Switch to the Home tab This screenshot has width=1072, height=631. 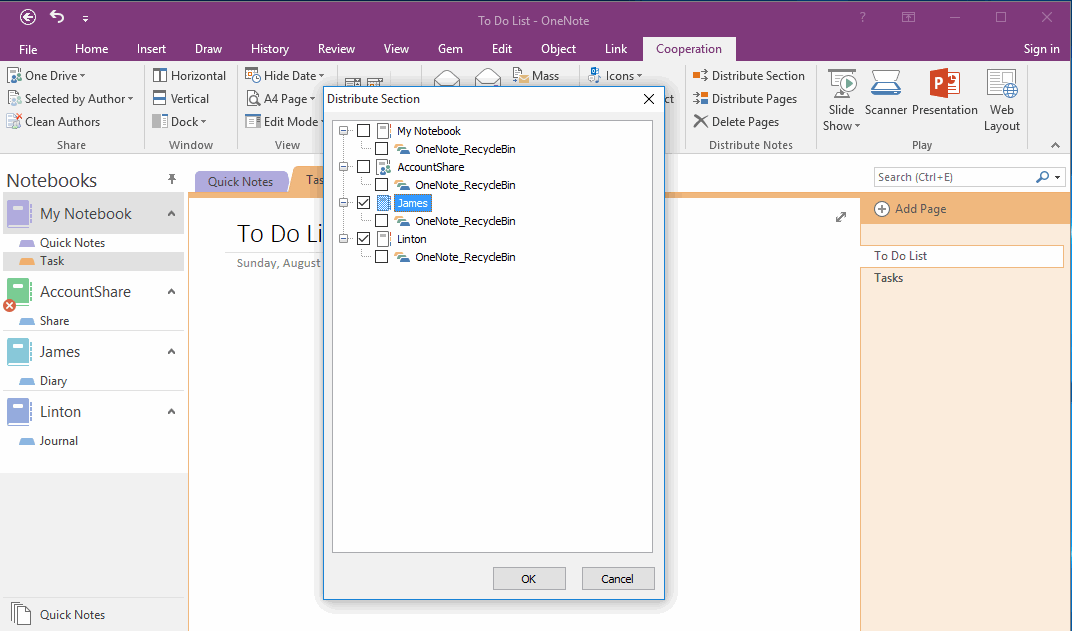point(92,49)
